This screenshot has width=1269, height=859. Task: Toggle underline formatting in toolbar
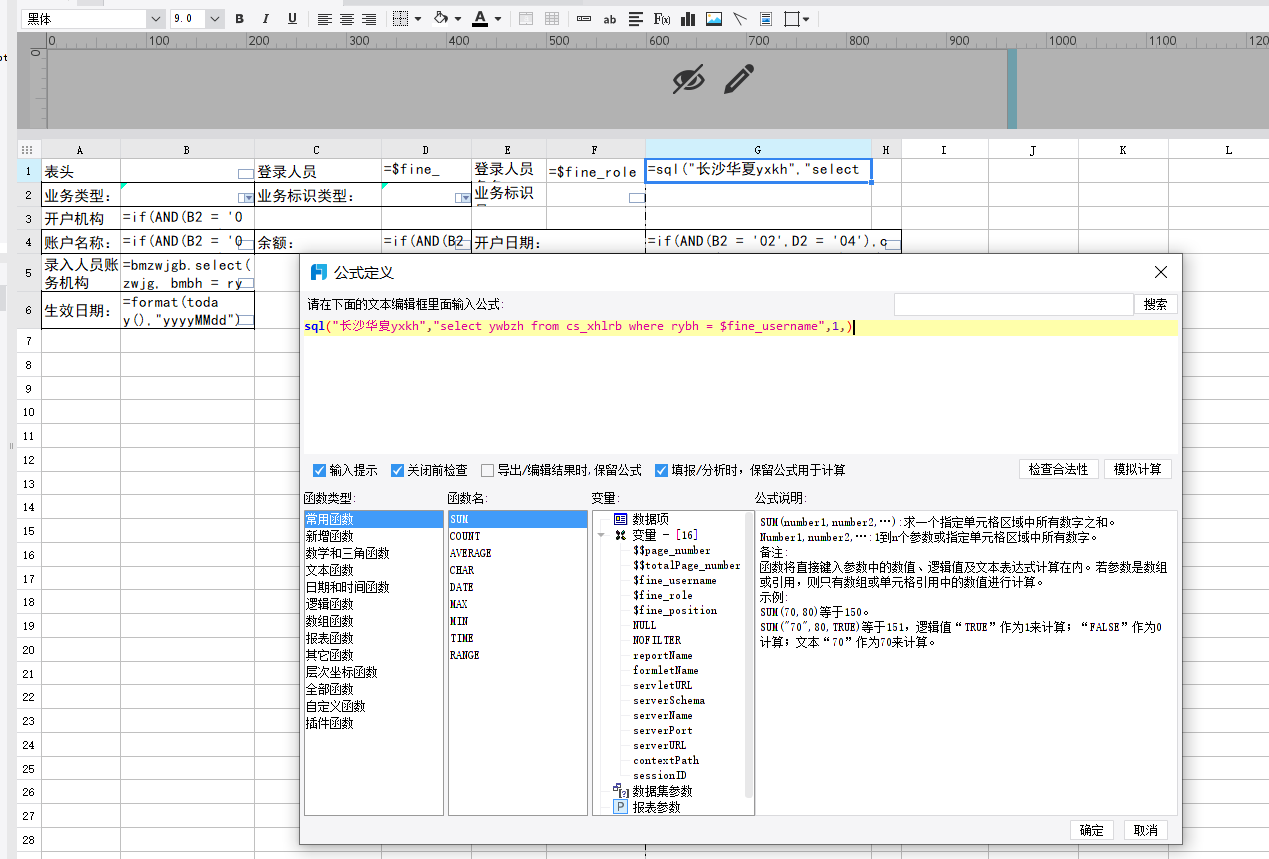pos(292,19)
